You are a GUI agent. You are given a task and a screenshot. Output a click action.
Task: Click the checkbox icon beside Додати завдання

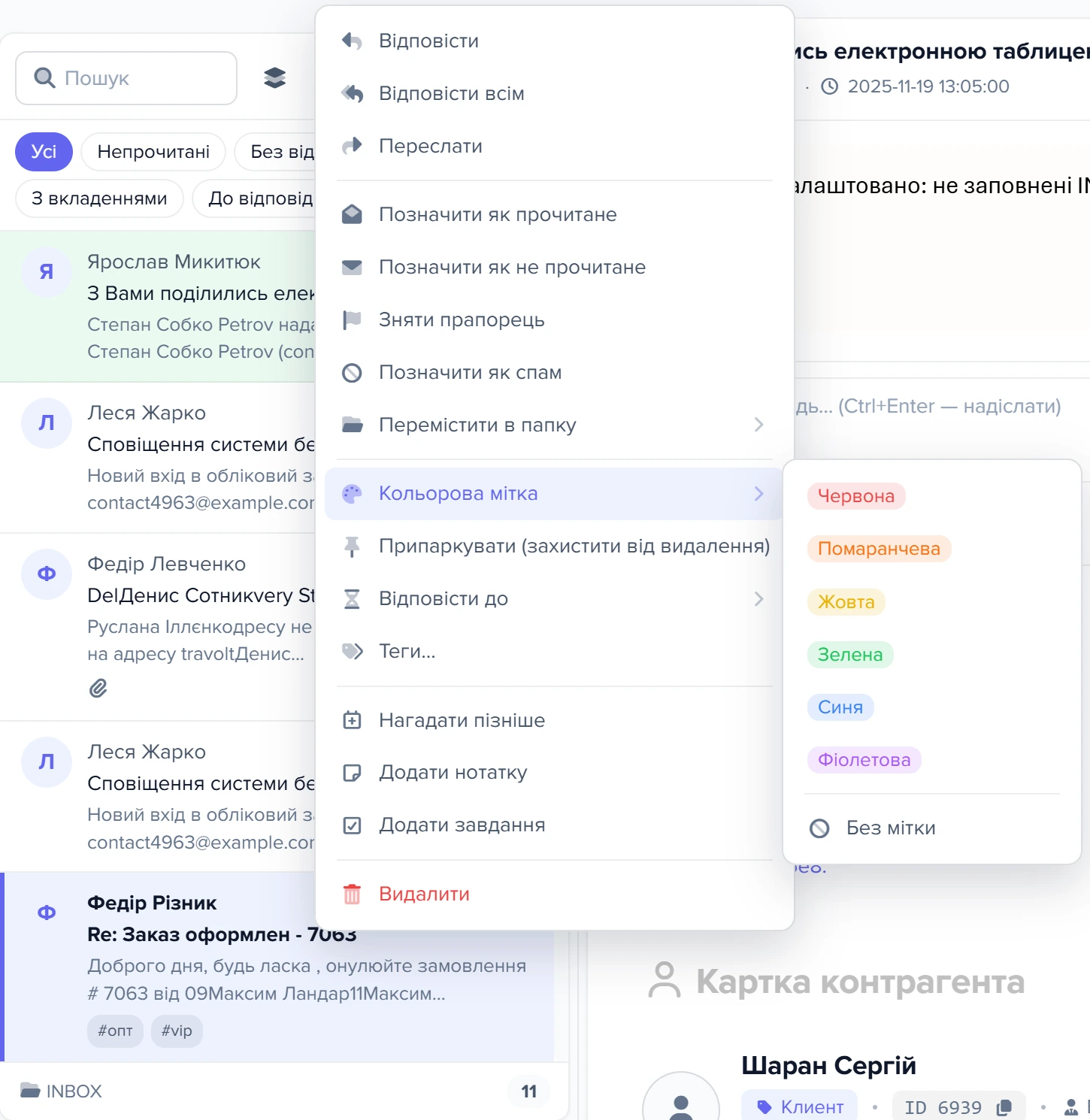[x=352, y=825]
